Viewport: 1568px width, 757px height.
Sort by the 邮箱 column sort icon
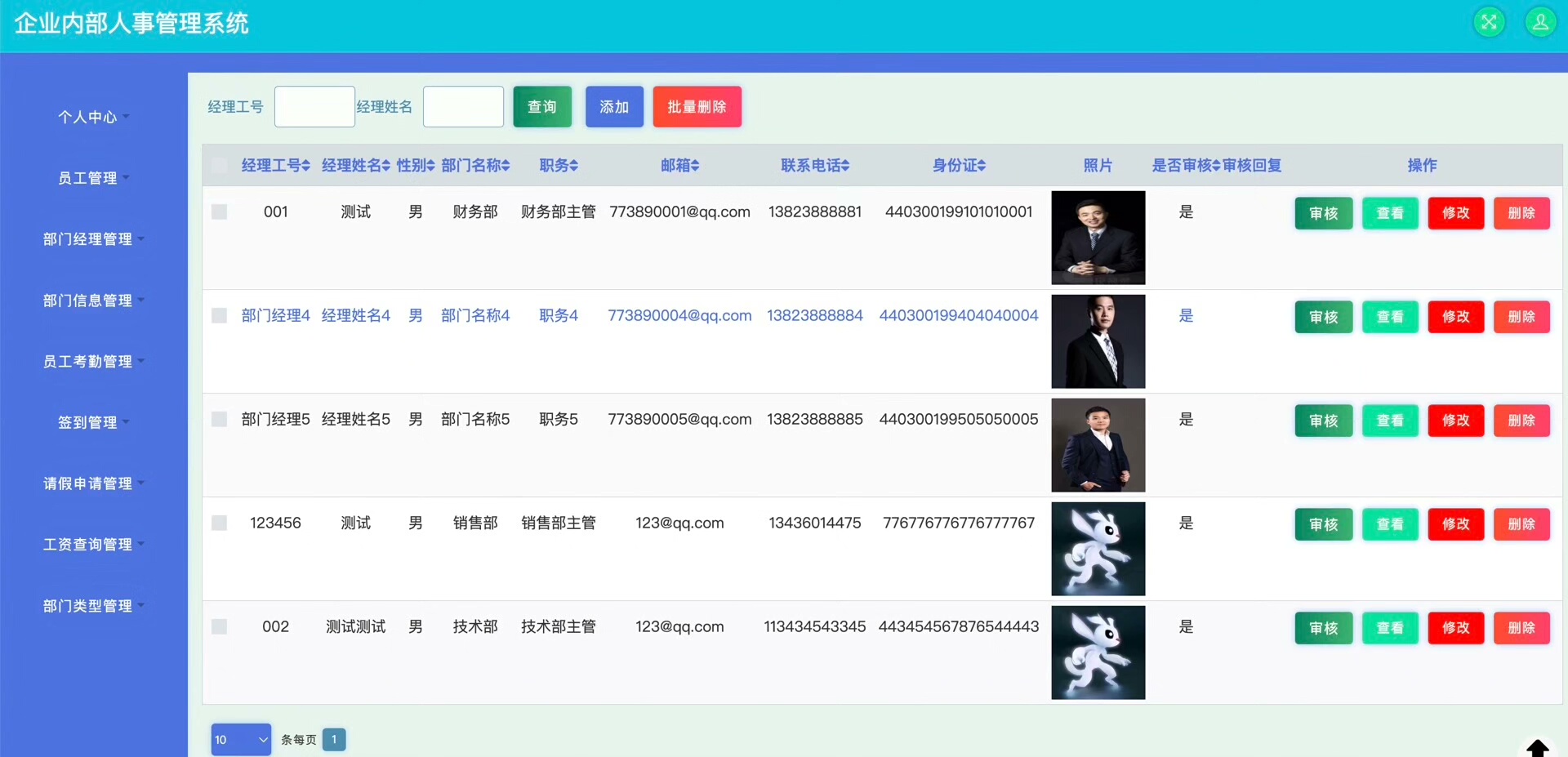coord(695,166)
